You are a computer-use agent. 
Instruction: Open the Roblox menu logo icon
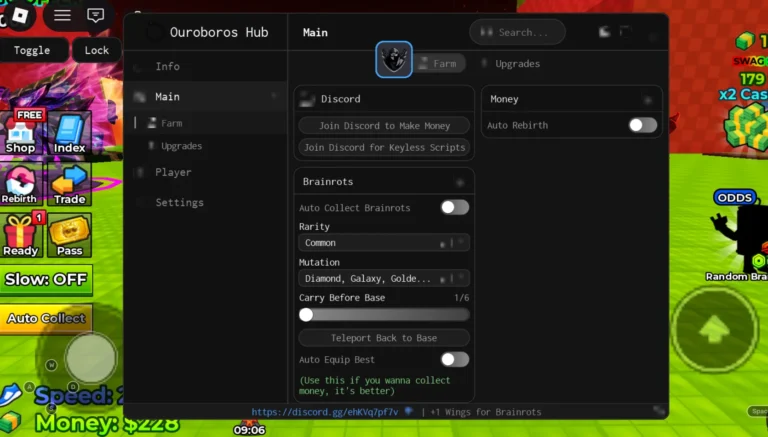(20, 15)
